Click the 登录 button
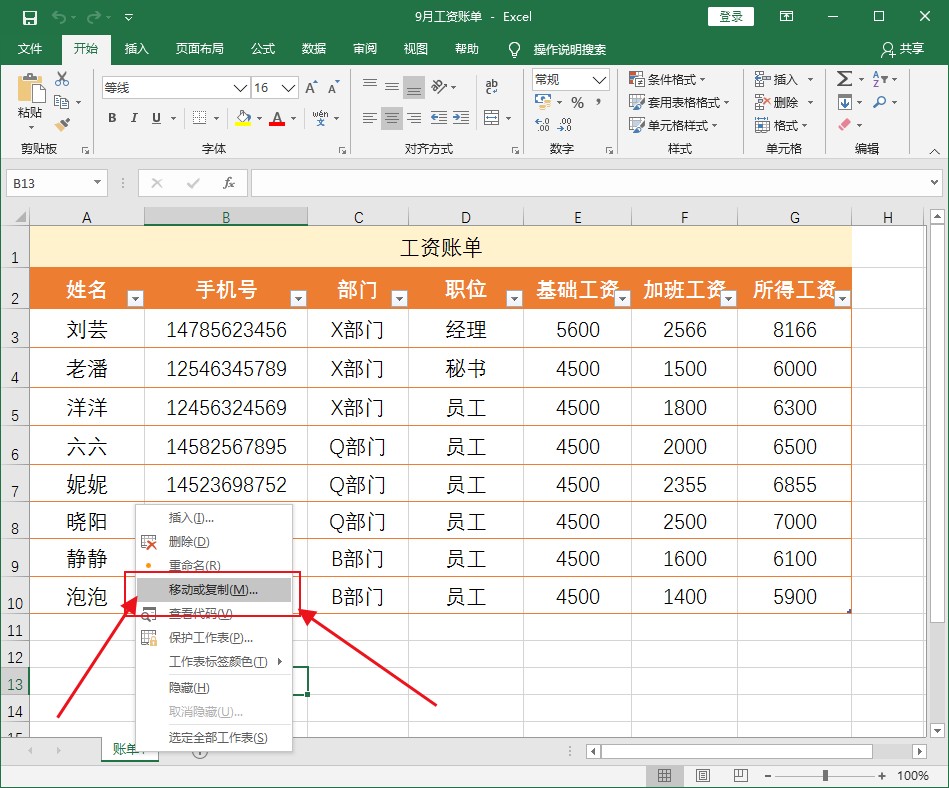Image resolution: width=949 pixels, height=788 pixels. click(x=731, y=16)
